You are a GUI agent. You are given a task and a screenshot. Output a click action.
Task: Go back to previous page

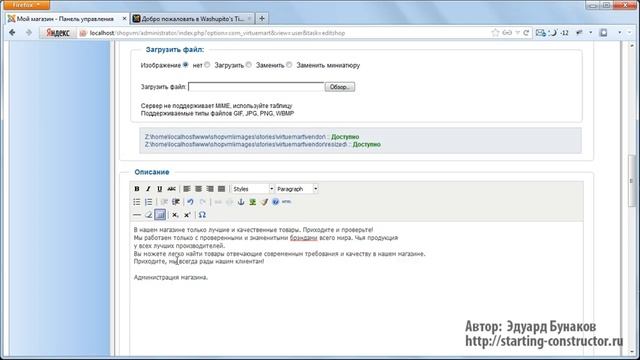coord(12,33)
